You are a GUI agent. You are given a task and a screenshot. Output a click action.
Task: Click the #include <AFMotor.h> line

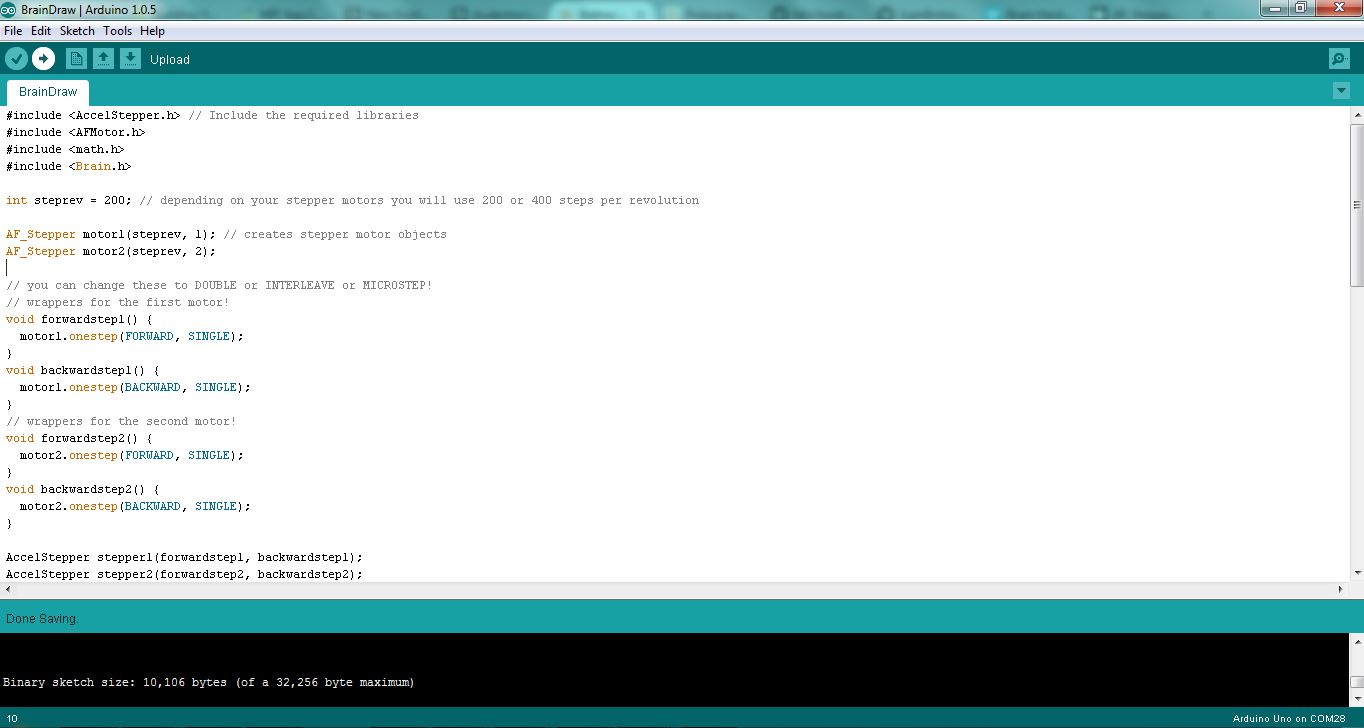(x=76, y=132)
